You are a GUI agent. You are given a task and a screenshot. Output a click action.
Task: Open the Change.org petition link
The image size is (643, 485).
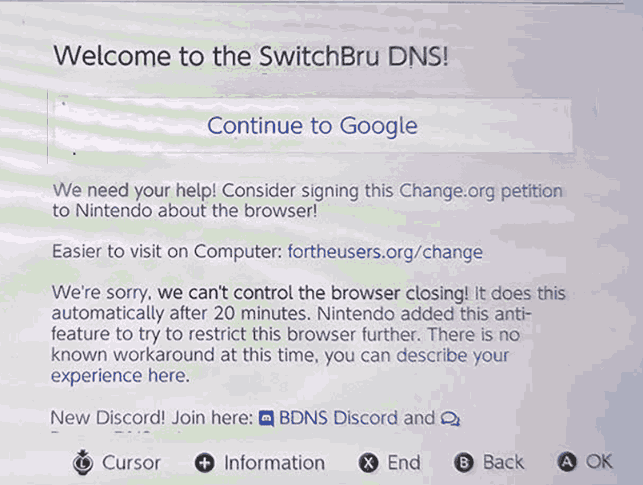(480, 190)
